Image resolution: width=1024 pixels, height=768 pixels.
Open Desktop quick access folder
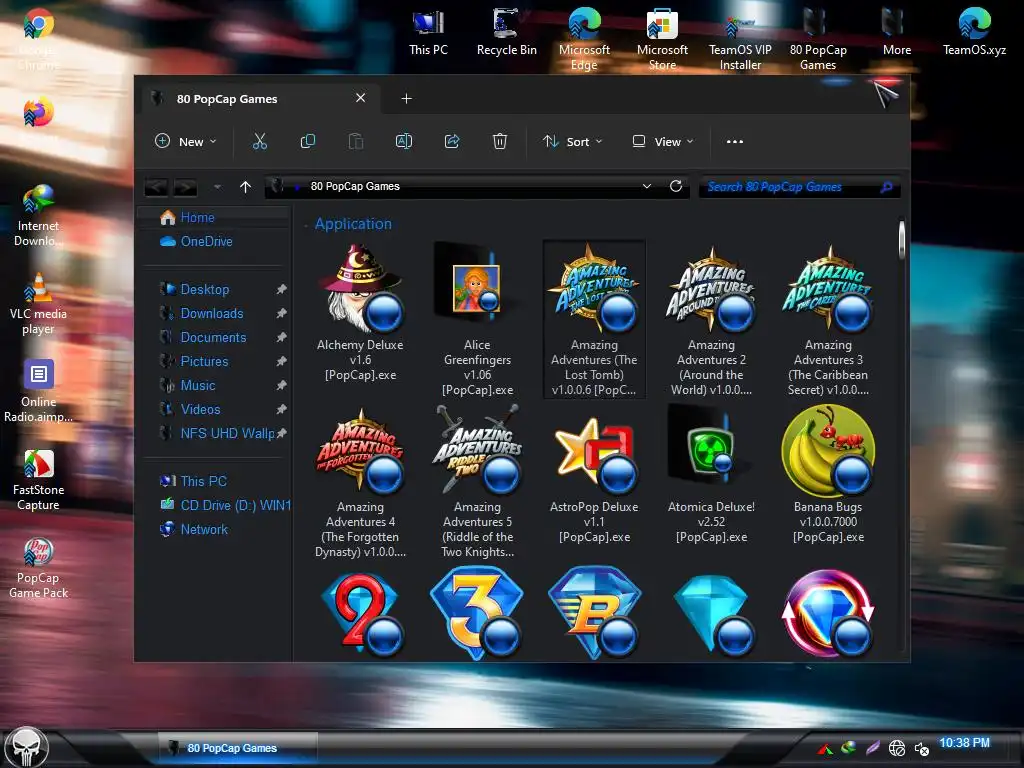tap(214, 289)
